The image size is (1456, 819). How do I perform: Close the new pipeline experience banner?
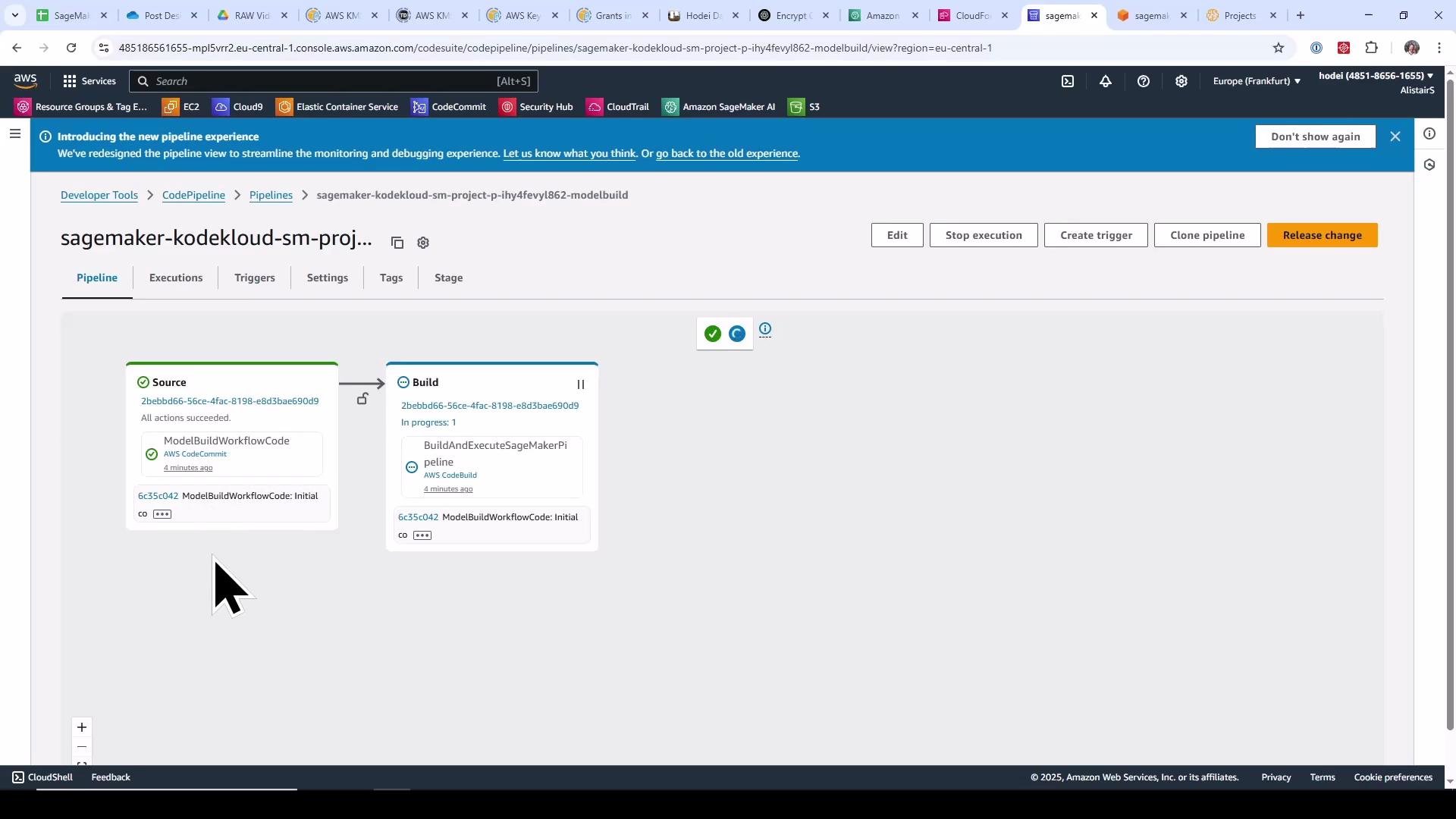click(x=1395, y=136)
